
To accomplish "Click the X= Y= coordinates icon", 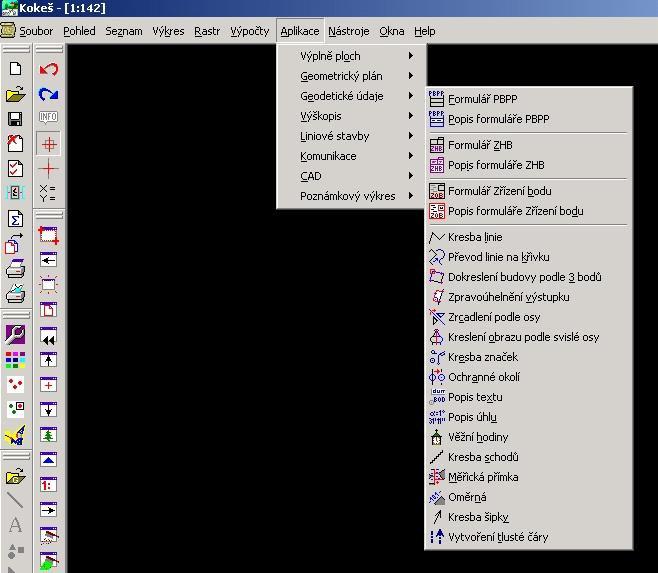I will pos(47,193).
